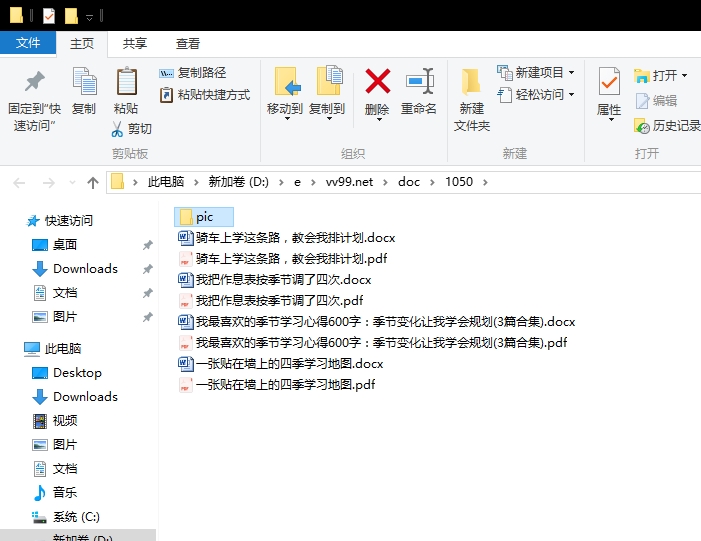
Task: Expand chevron after 新加卷 (D:) in path
Action: coord(281,182)
